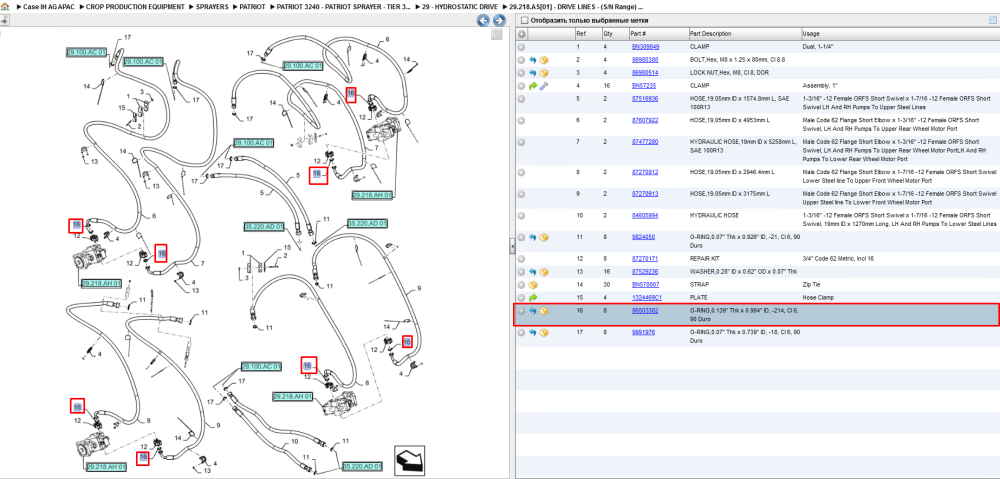
Task: Click the 'Qty' column header
Action: coord(615,34)
